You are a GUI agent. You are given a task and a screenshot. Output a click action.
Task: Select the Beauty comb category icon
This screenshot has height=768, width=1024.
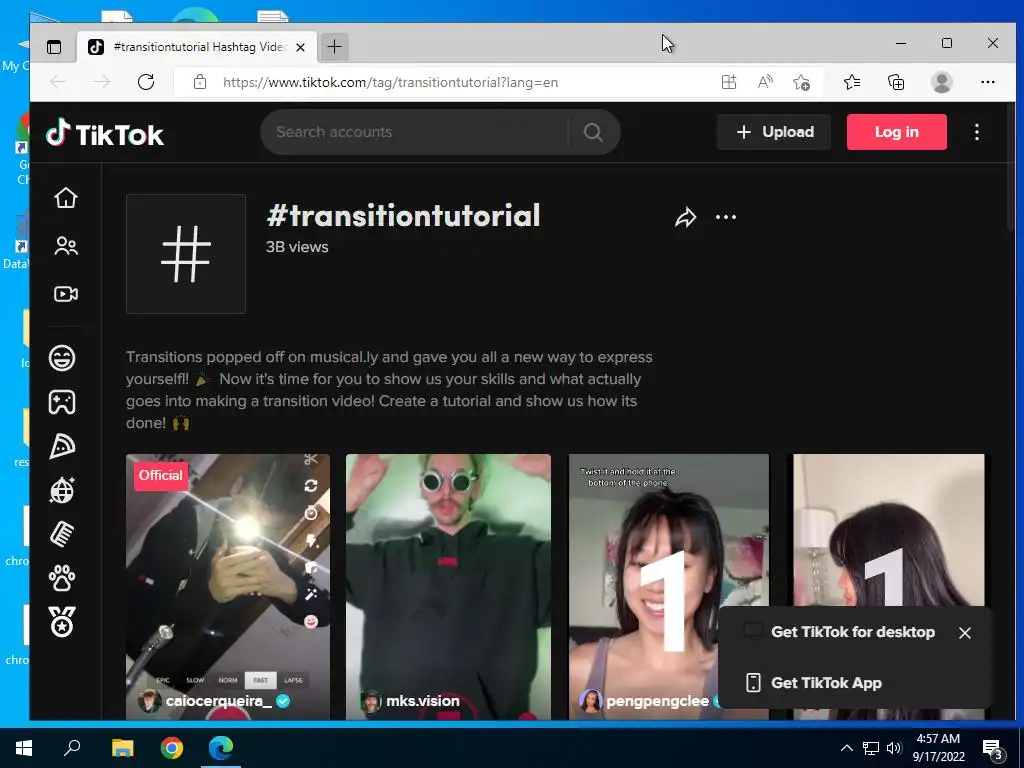[62, 534]
